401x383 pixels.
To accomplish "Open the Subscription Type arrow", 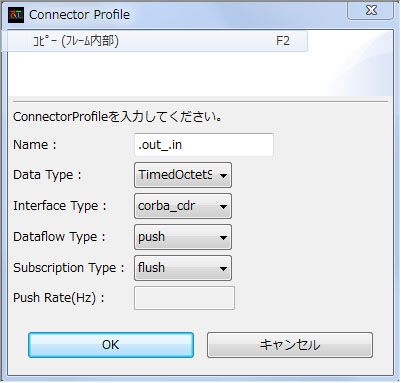I will (x=223, y=268).
